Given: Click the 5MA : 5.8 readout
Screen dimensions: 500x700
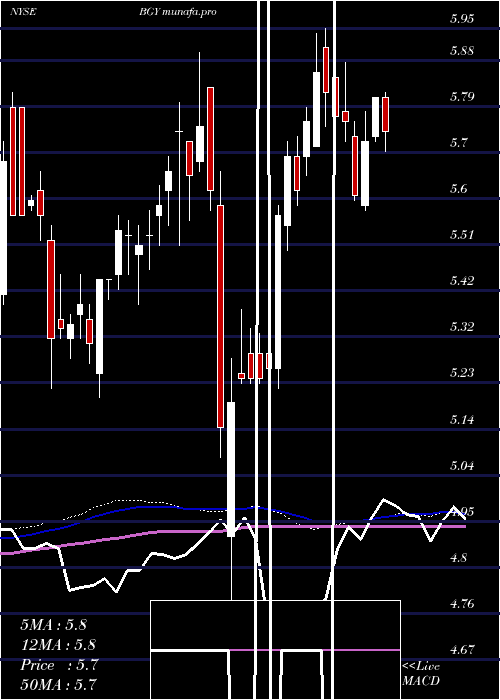Looking at the screenshot, I should 54,625.
